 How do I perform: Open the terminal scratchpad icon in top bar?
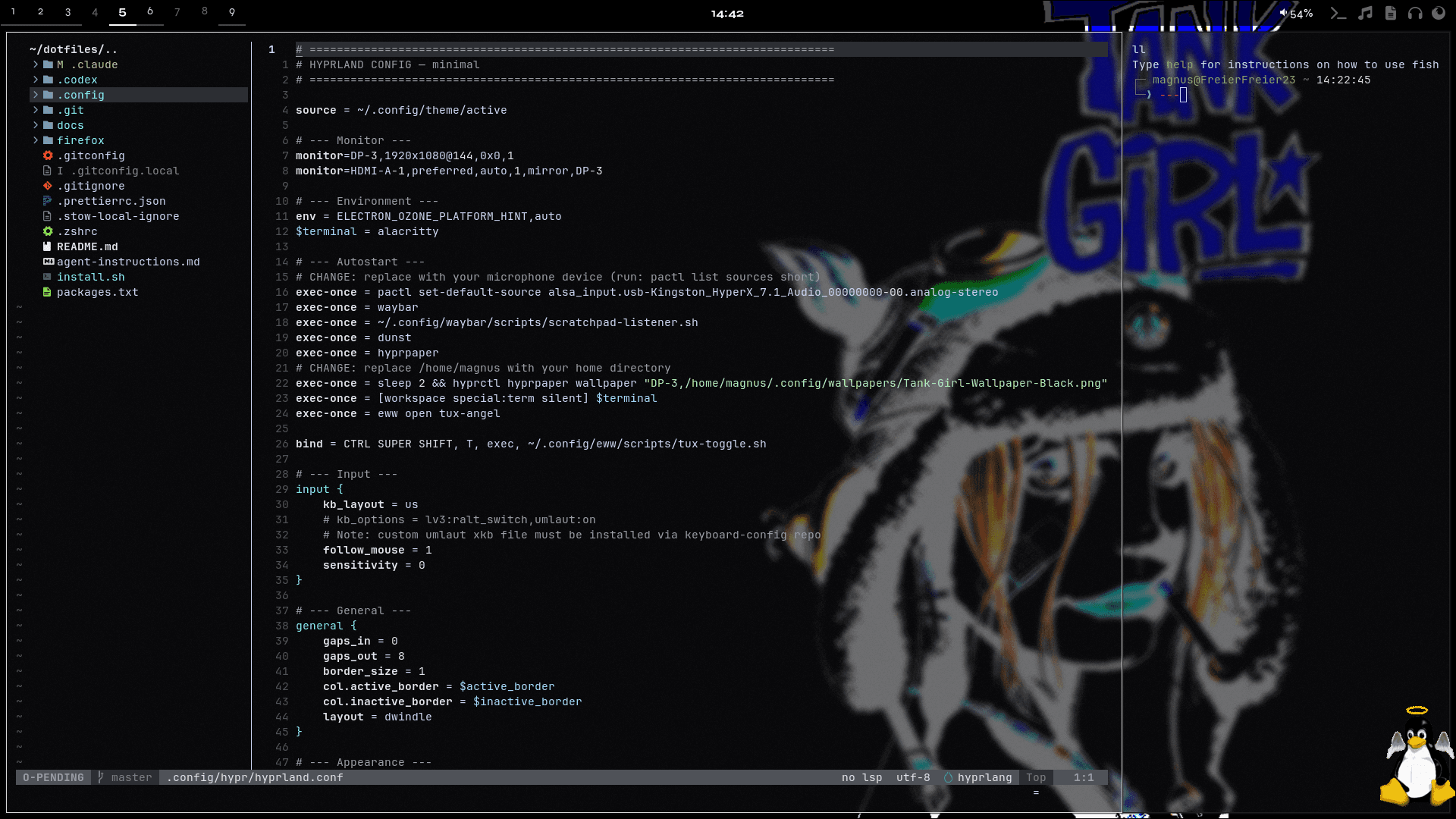1338,14
